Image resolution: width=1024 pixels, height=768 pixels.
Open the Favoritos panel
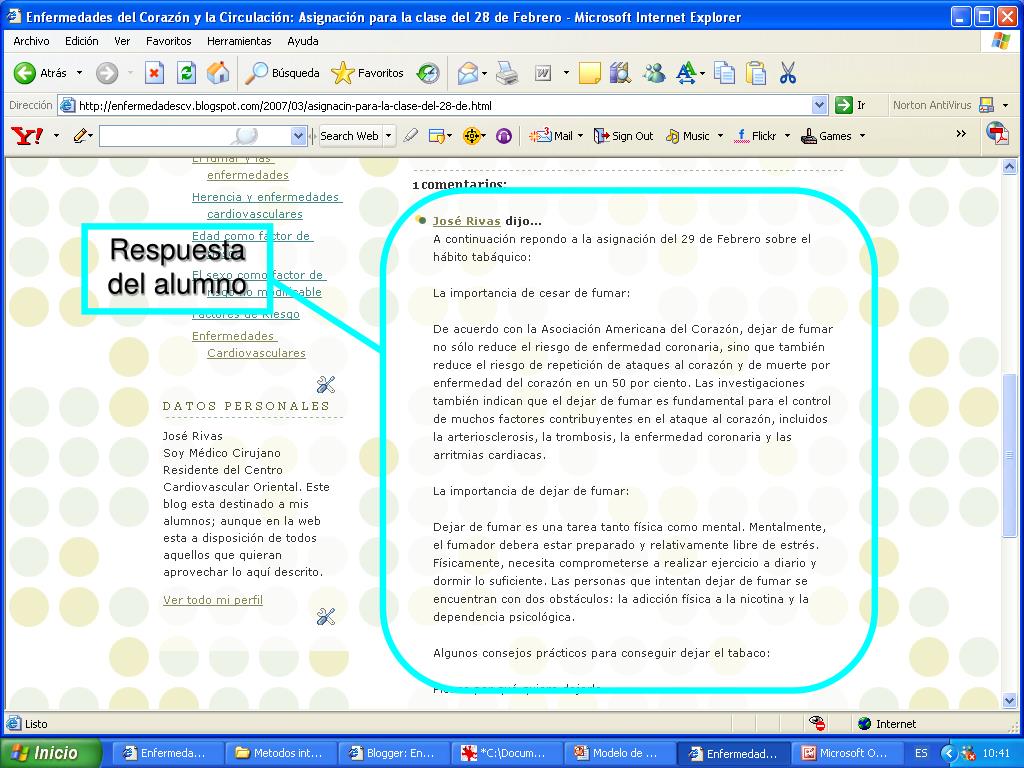tap(368, 73)
